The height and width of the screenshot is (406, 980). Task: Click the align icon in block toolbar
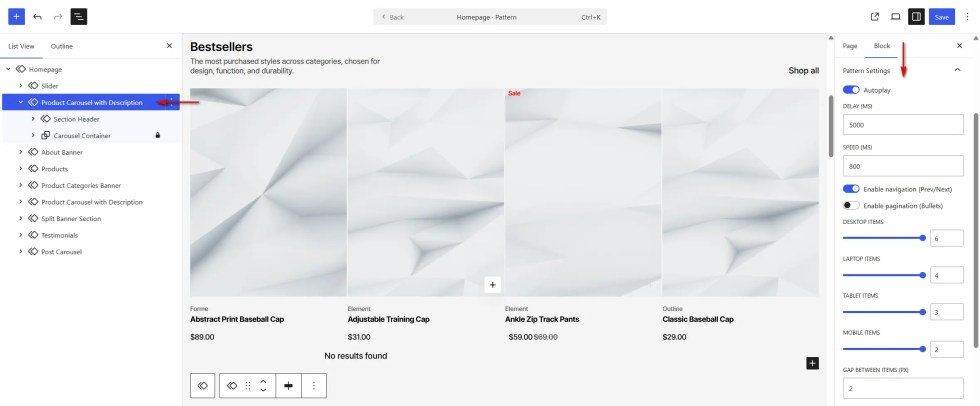coord(288,385)
